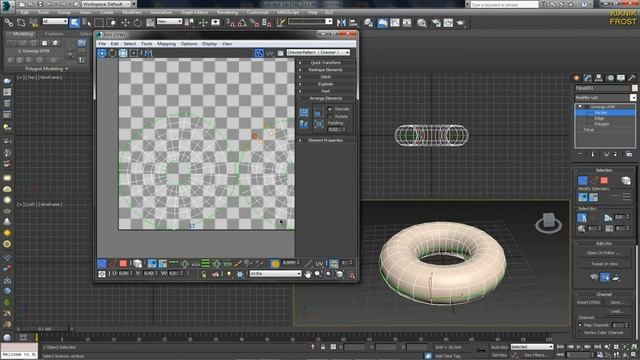Expand the Quick Transform rollout
The width and height of the screenshot is (640, 360).
[325, 63]
